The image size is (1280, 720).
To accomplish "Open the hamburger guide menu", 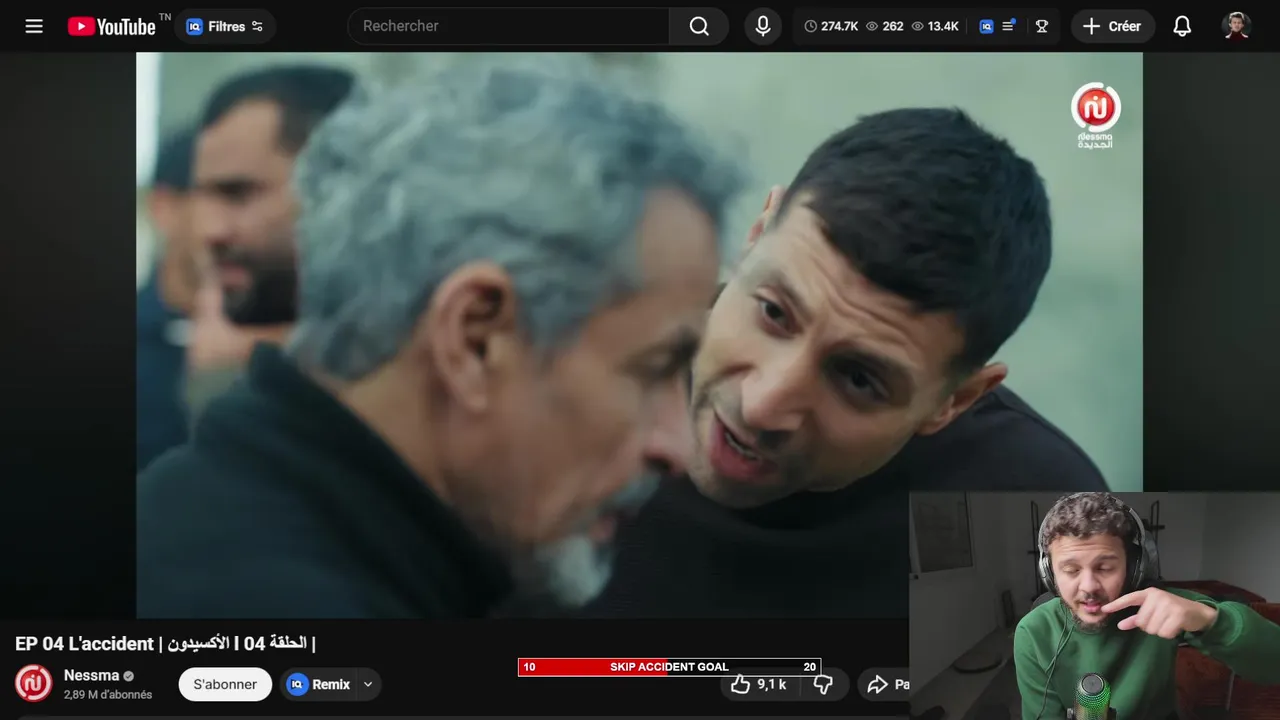I will click(x=34, y=26).
